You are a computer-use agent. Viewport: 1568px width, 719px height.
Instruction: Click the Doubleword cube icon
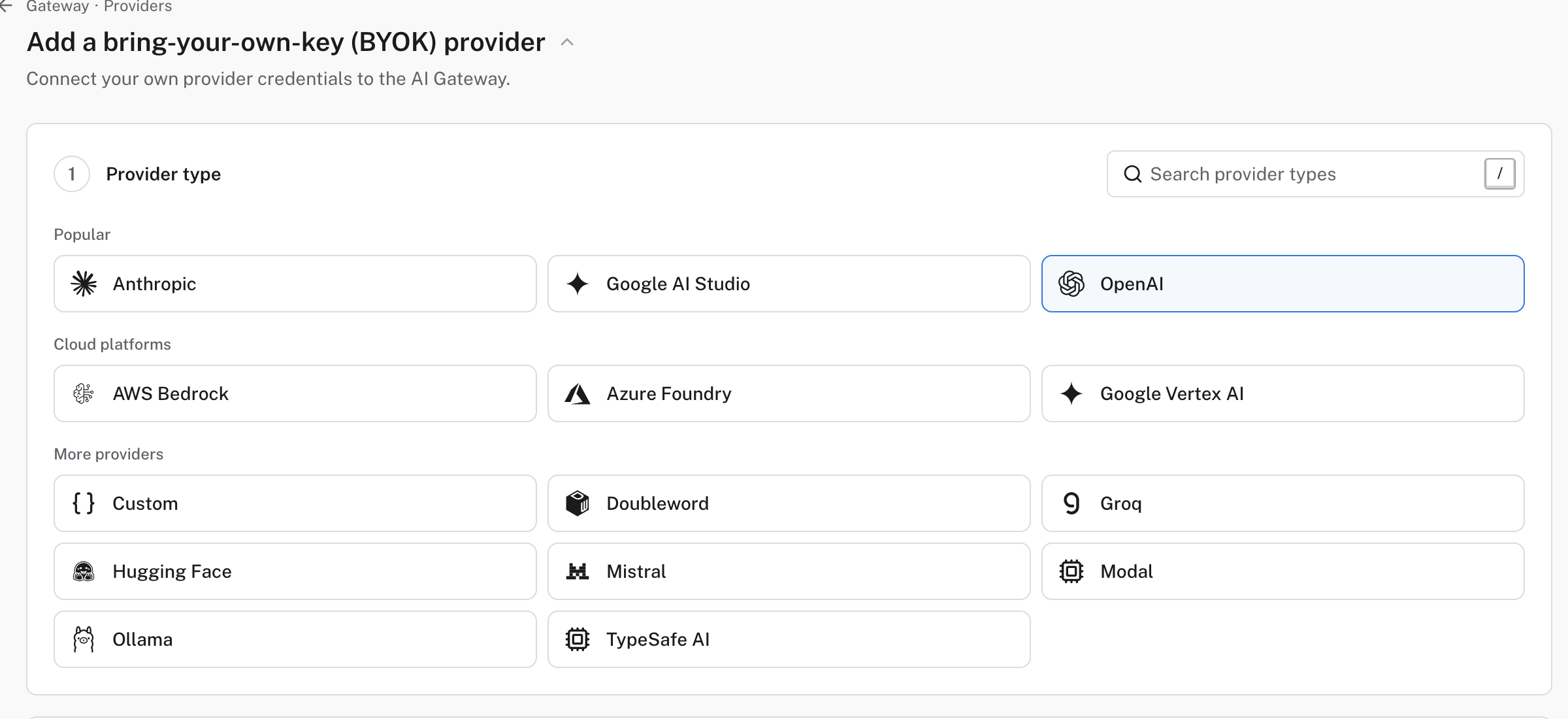578,503
